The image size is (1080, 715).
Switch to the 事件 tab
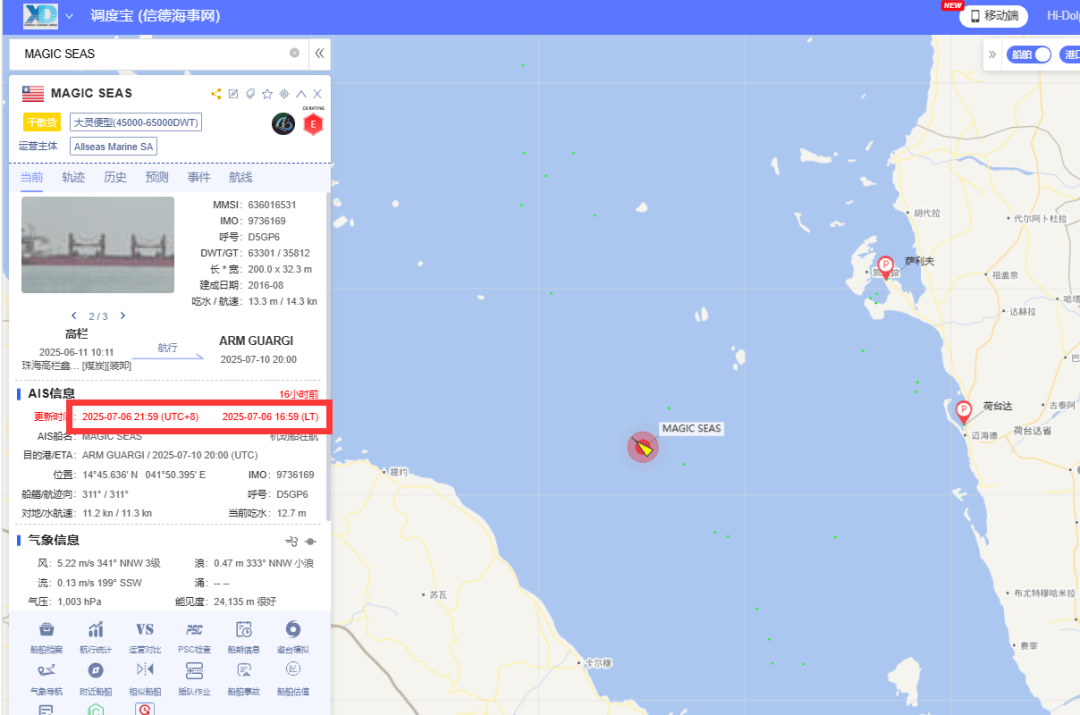pos(199,178)
